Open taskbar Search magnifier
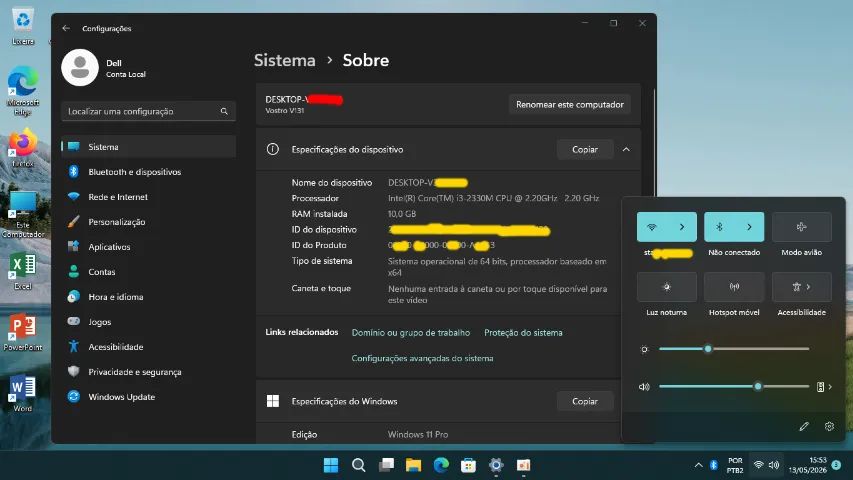 pos(358,465)
